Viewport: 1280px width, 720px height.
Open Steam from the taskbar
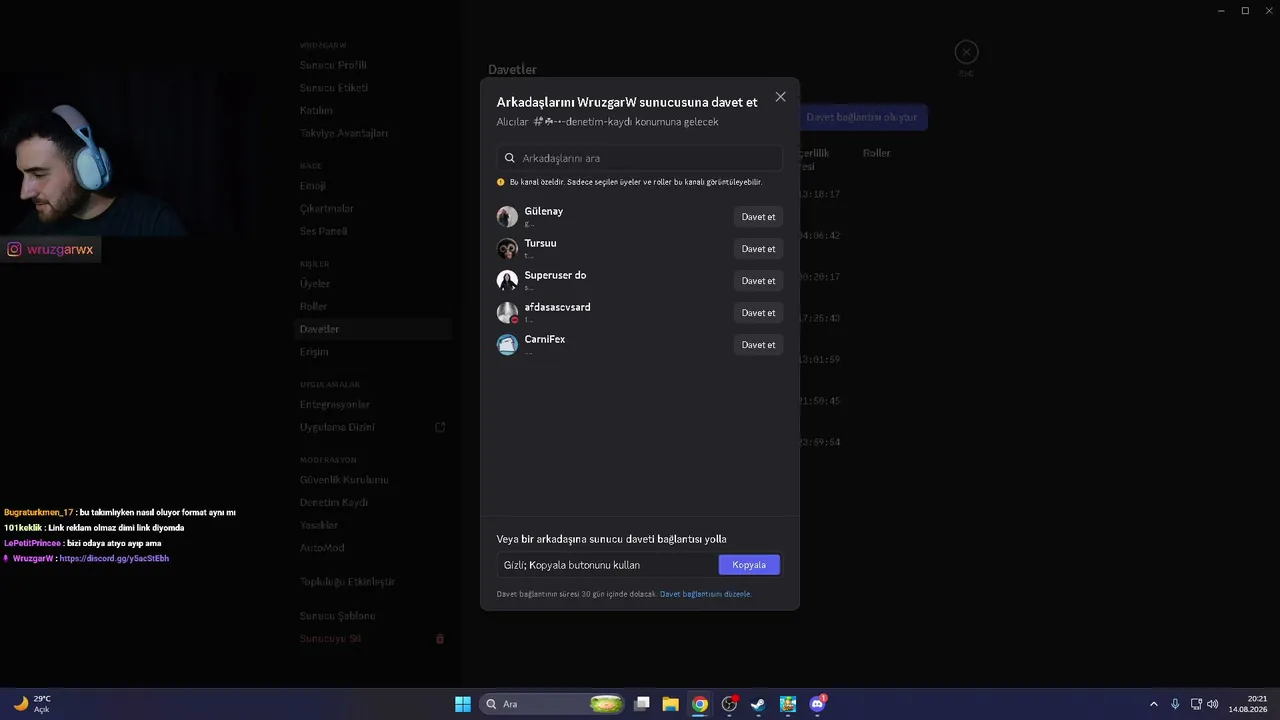click(758, 704)
